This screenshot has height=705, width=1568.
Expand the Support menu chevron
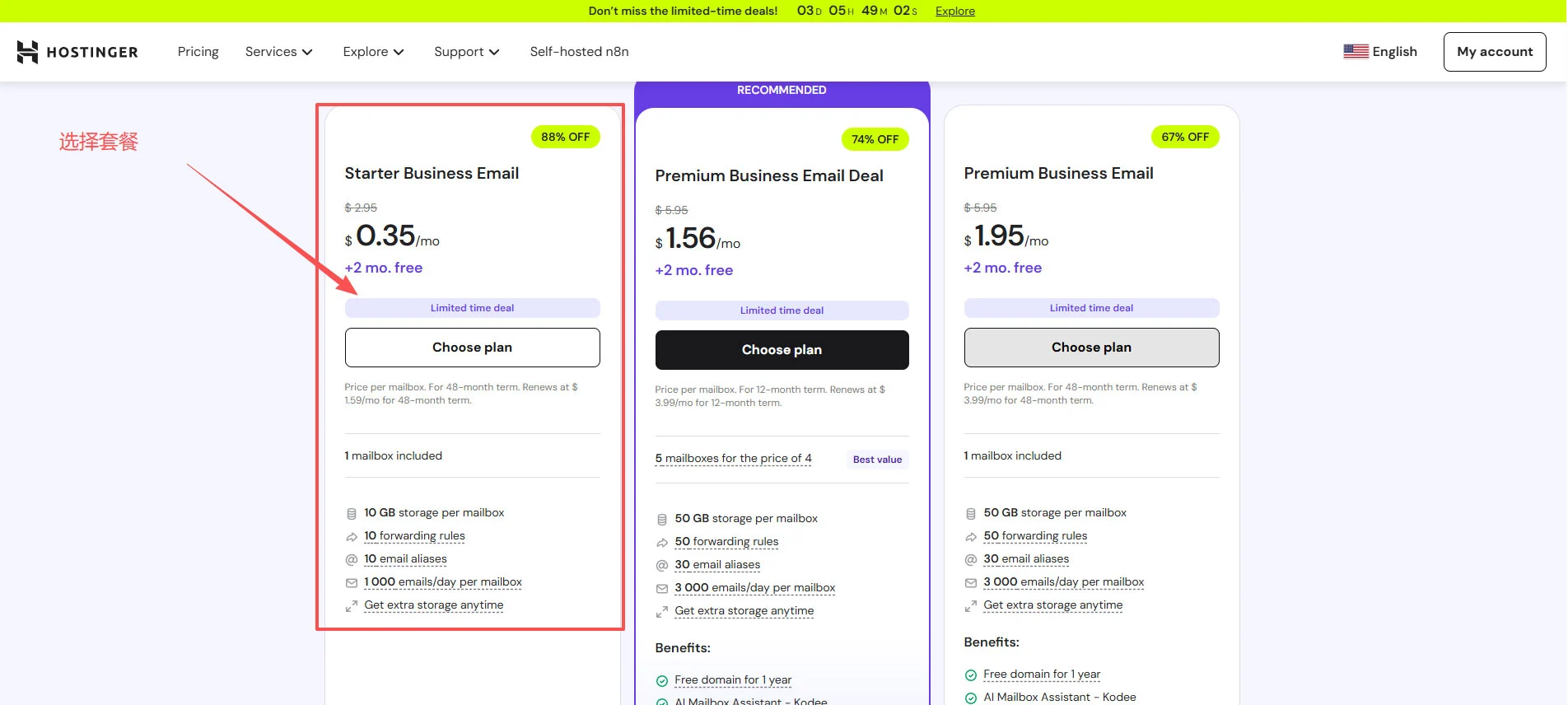(x=494, y=52)
